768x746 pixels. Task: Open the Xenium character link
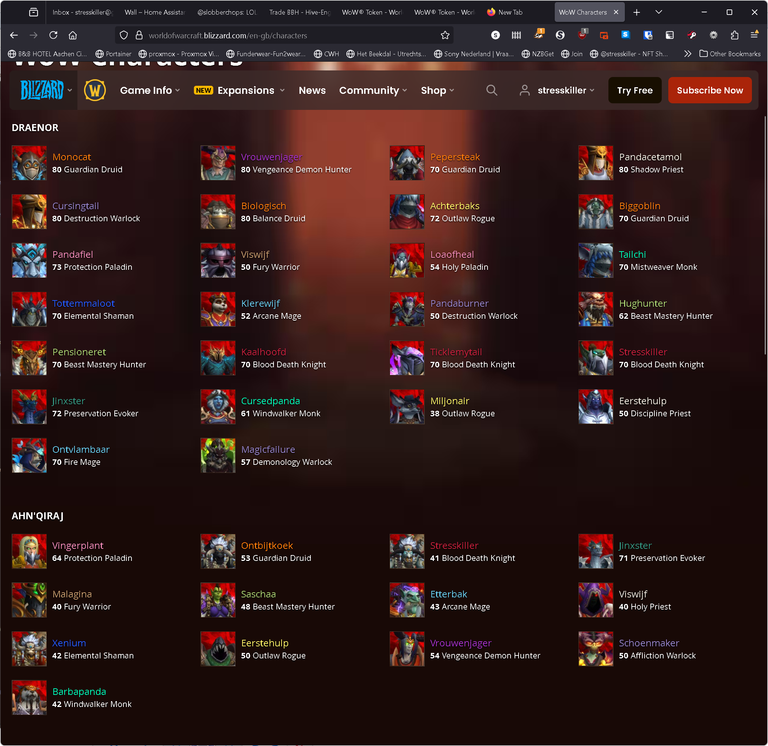click(x=69, y=643)
